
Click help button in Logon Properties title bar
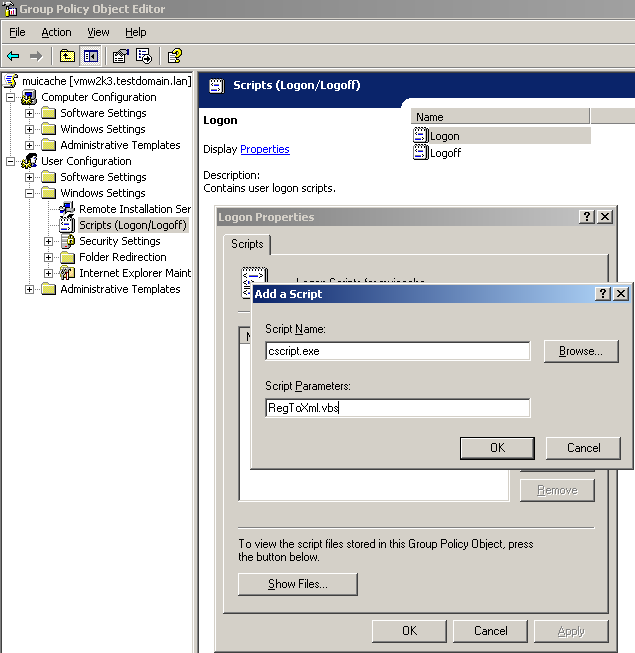coord(587,217)
